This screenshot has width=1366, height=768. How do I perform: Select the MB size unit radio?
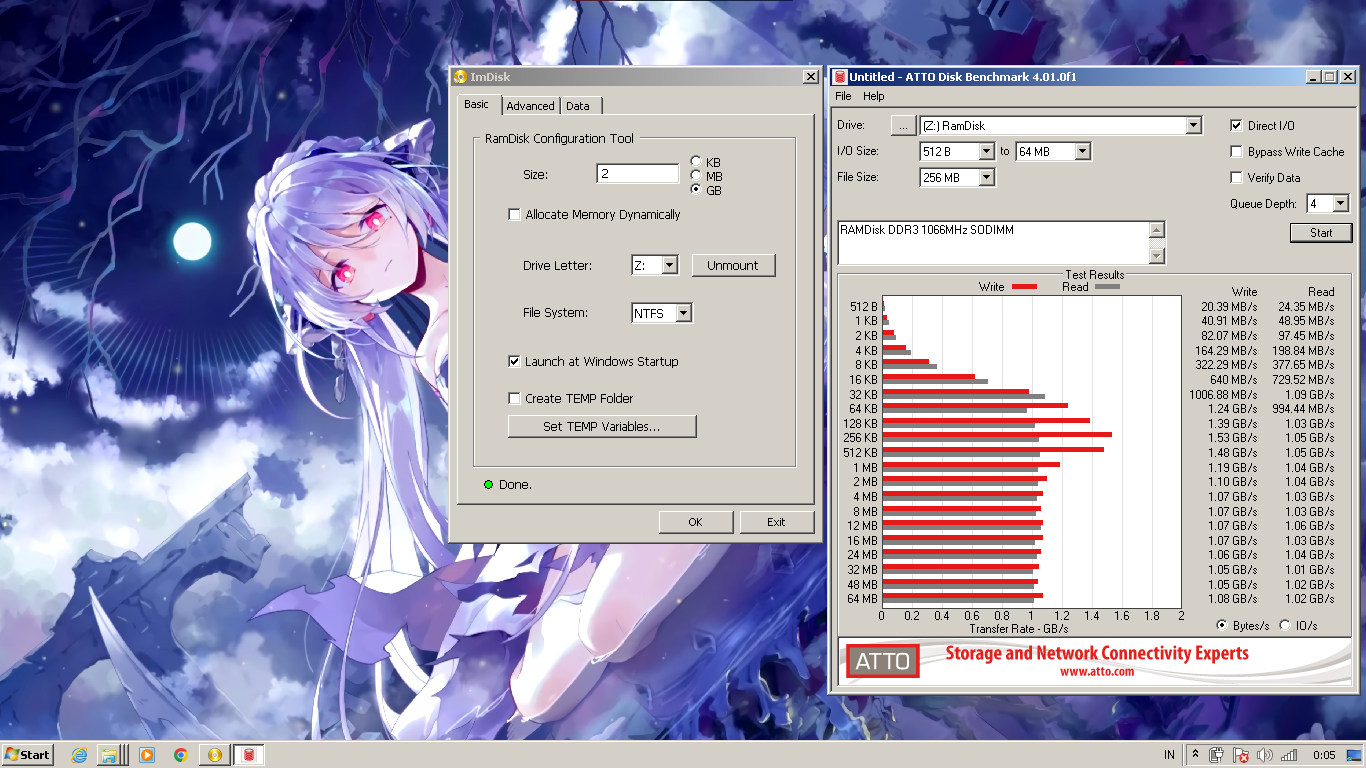[x=696, y=176]
